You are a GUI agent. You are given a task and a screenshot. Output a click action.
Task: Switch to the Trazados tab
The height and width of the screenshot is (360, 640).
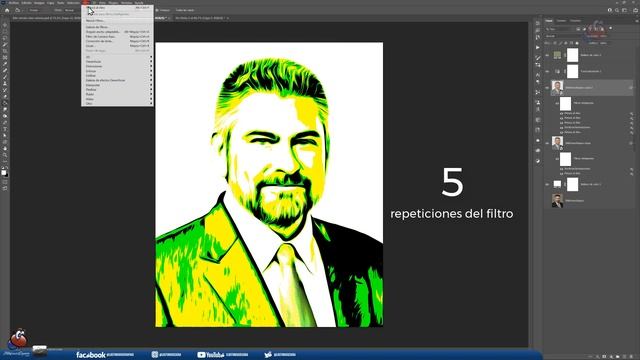(x=576, y=21)
